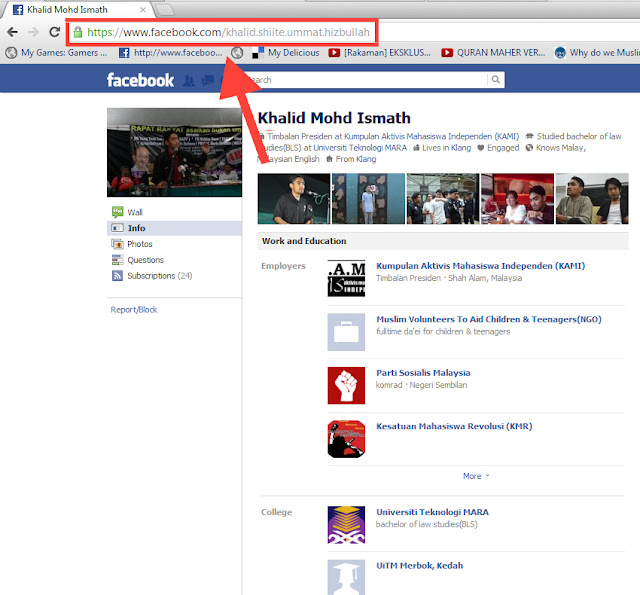The height and width of the screenshot is (595, 640).
Task: Expand the More employers dropdown
Action: tap(476, 476)
